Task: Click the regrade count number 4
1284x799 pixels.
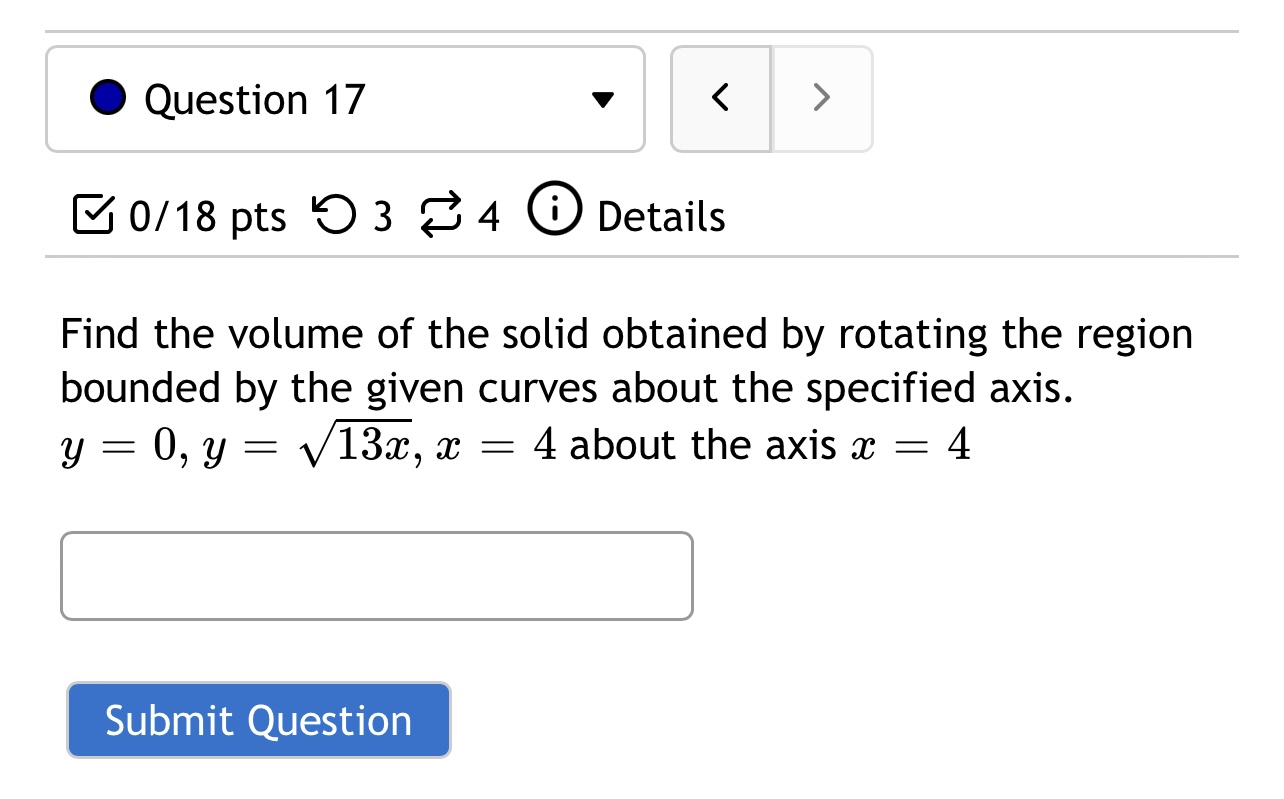Action: click(489, 215)
